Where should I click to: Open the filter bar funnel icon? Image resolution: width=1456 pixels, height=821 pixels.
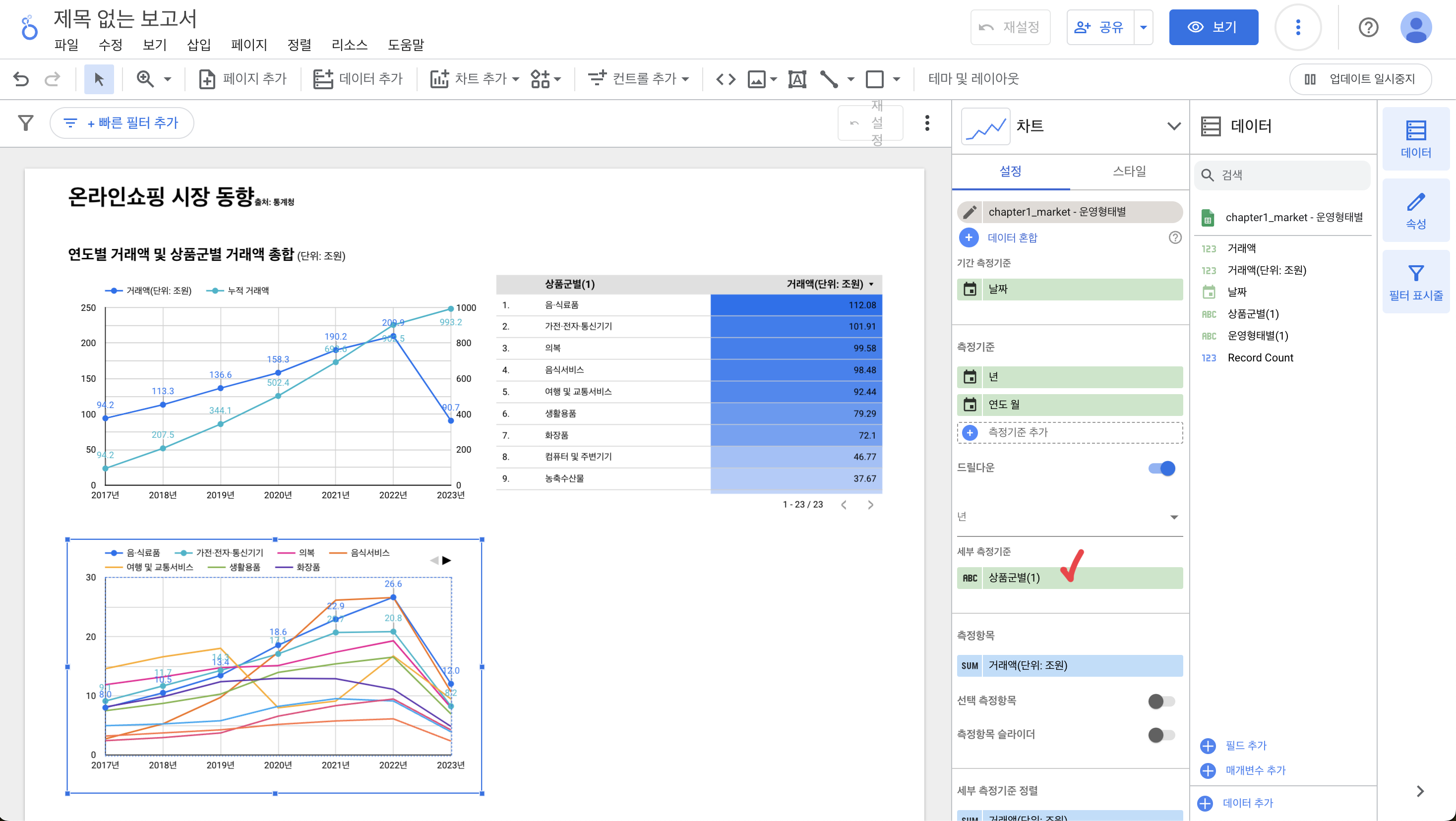point(25,122)
